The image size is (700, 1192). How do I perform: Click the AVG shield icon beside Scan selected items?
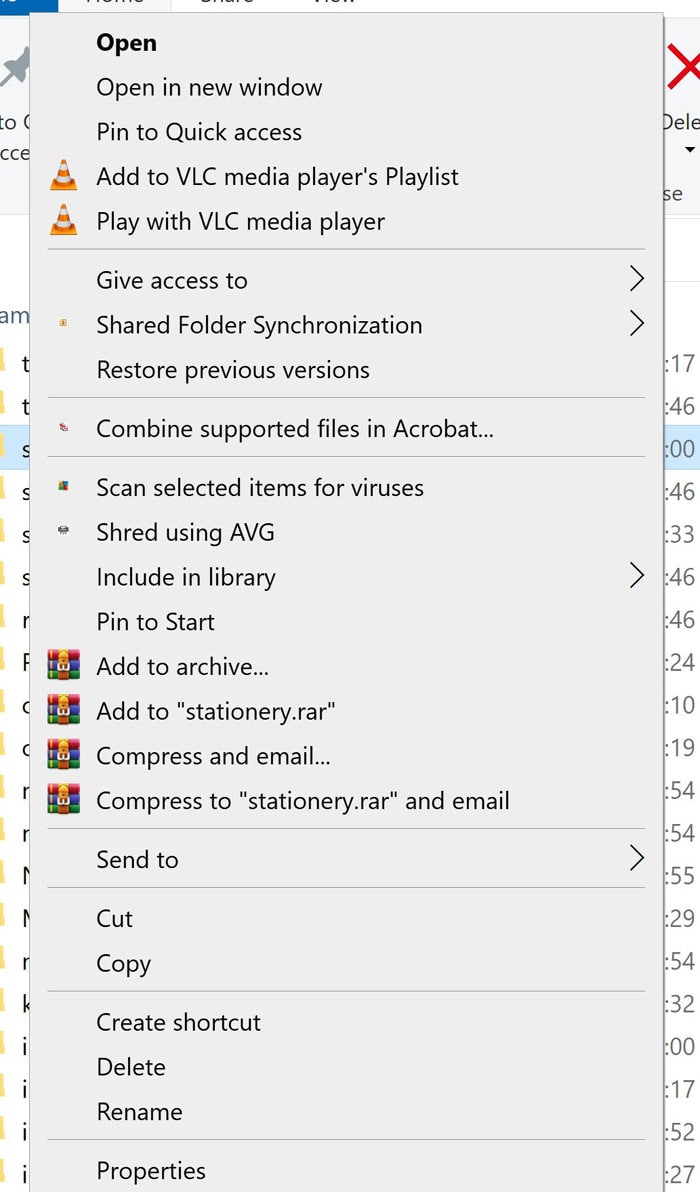(x=64, y=487)
